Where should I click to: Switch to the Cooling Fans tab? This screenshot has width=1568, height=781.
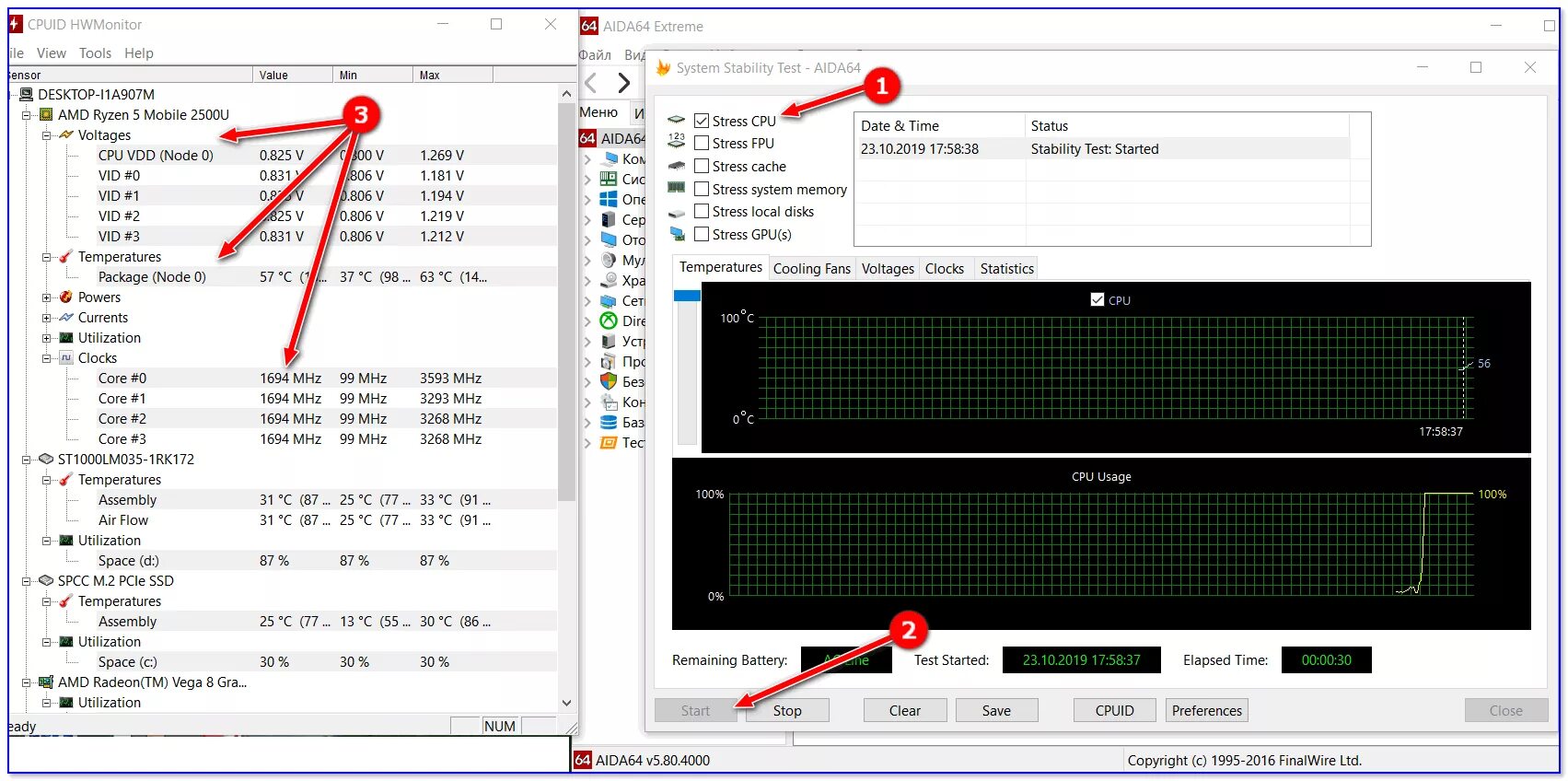[811, 268]
